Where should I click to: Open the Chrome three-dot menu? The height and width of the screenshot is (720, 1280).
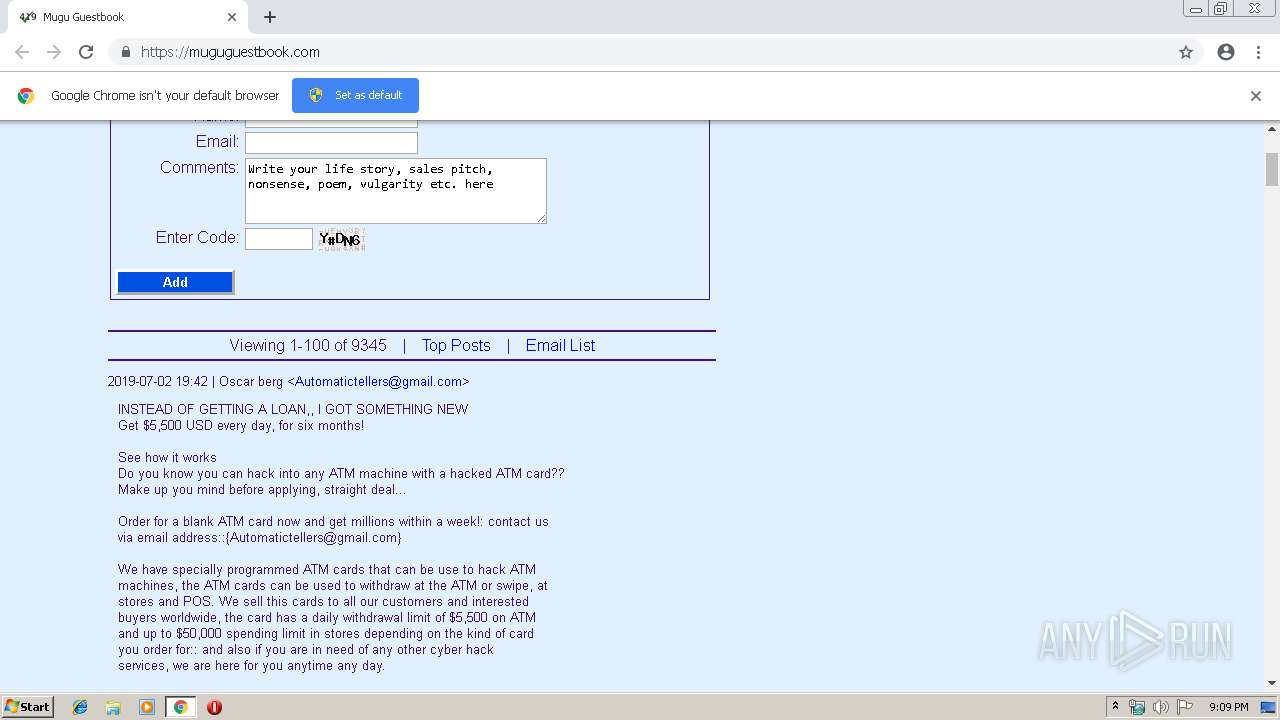click(1258, 52)
